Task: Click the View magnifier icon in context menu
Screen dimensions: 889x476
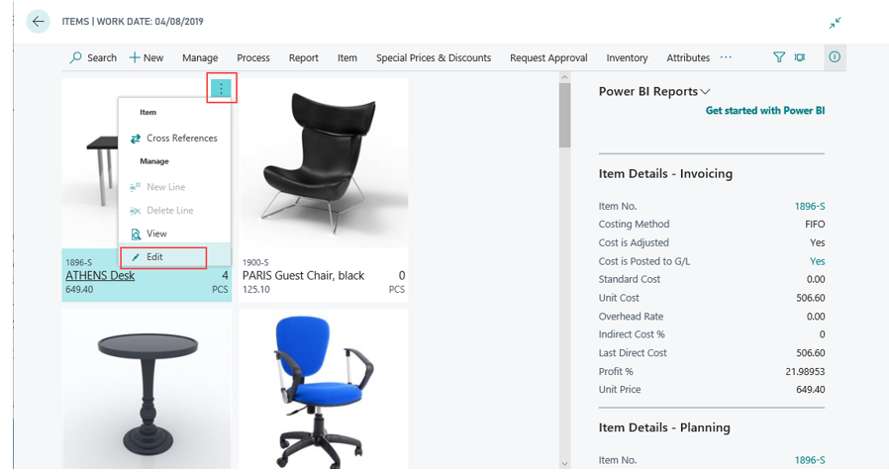Action: click(136, 234)
